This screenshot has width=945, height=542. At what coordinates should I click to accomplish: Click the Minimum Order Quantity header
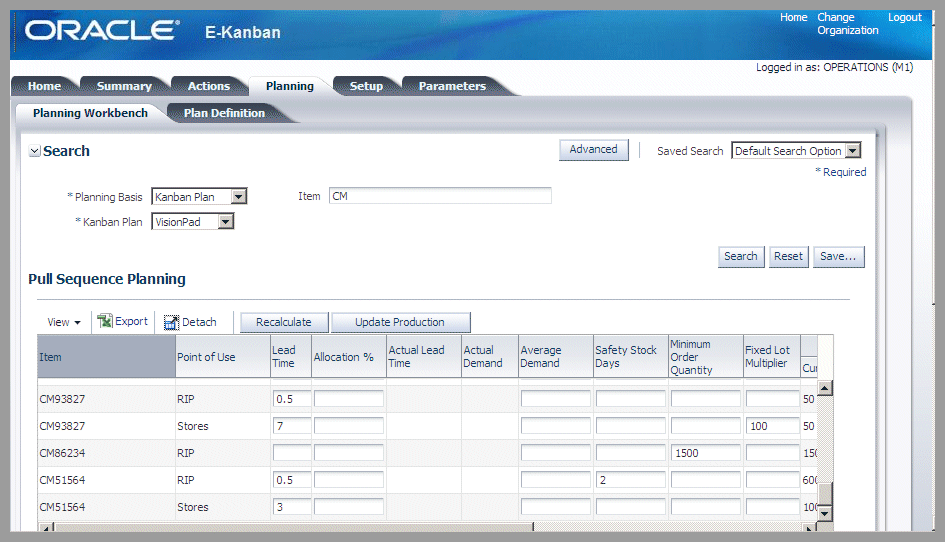(705, 357)
